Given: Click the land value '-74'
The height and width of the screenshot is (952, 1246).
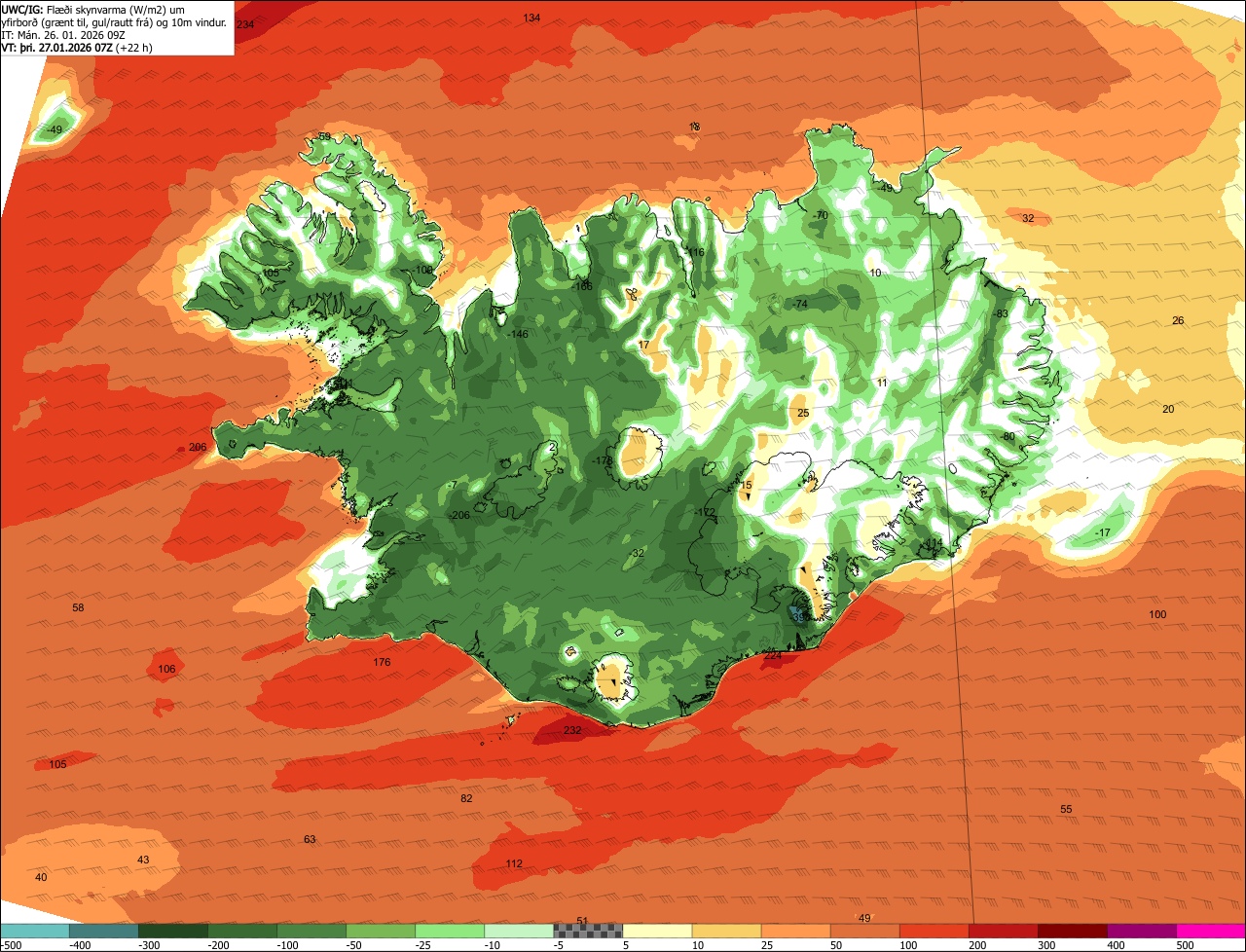Looking at the screenshot, I should [799, 305].
